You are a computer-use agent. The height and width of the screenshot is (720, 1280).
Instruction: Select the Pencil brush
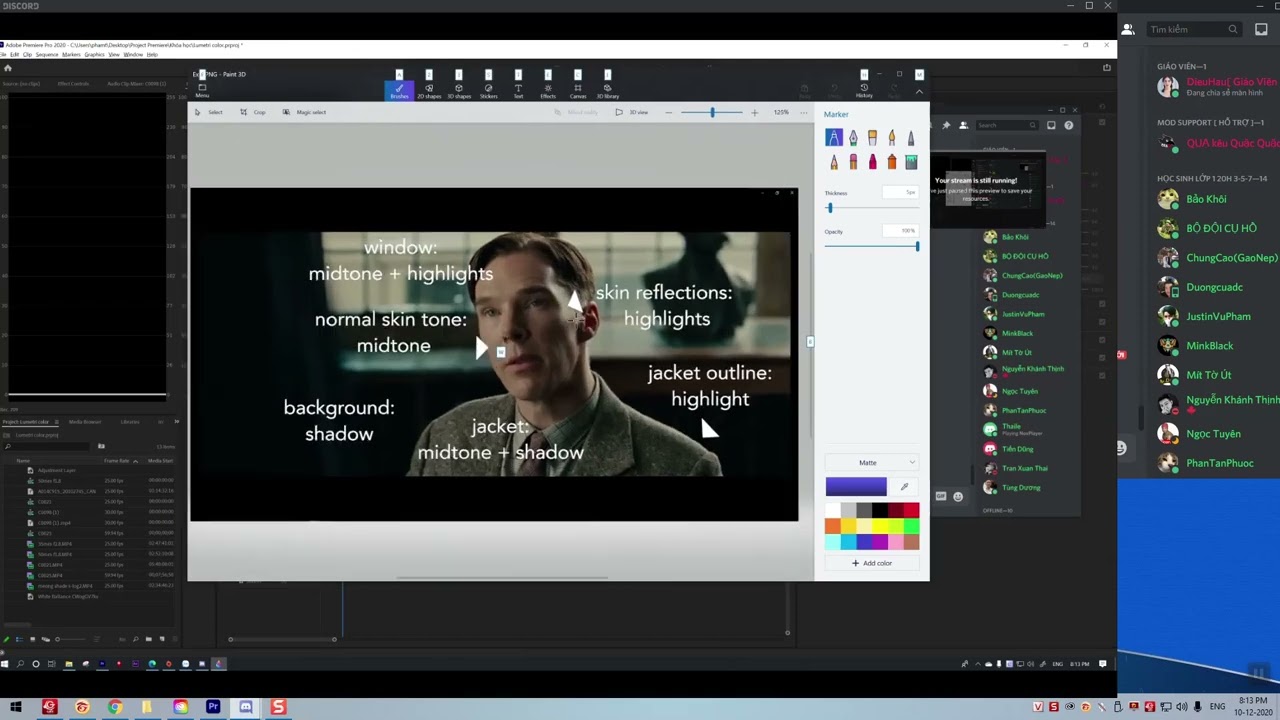(834, 162)
